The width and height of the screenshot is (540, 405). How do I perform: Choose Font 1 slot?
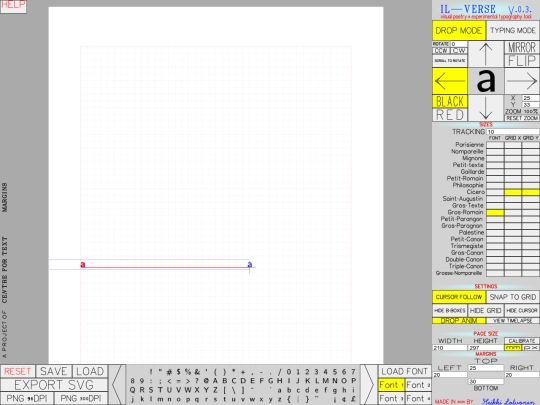[391, 385]
